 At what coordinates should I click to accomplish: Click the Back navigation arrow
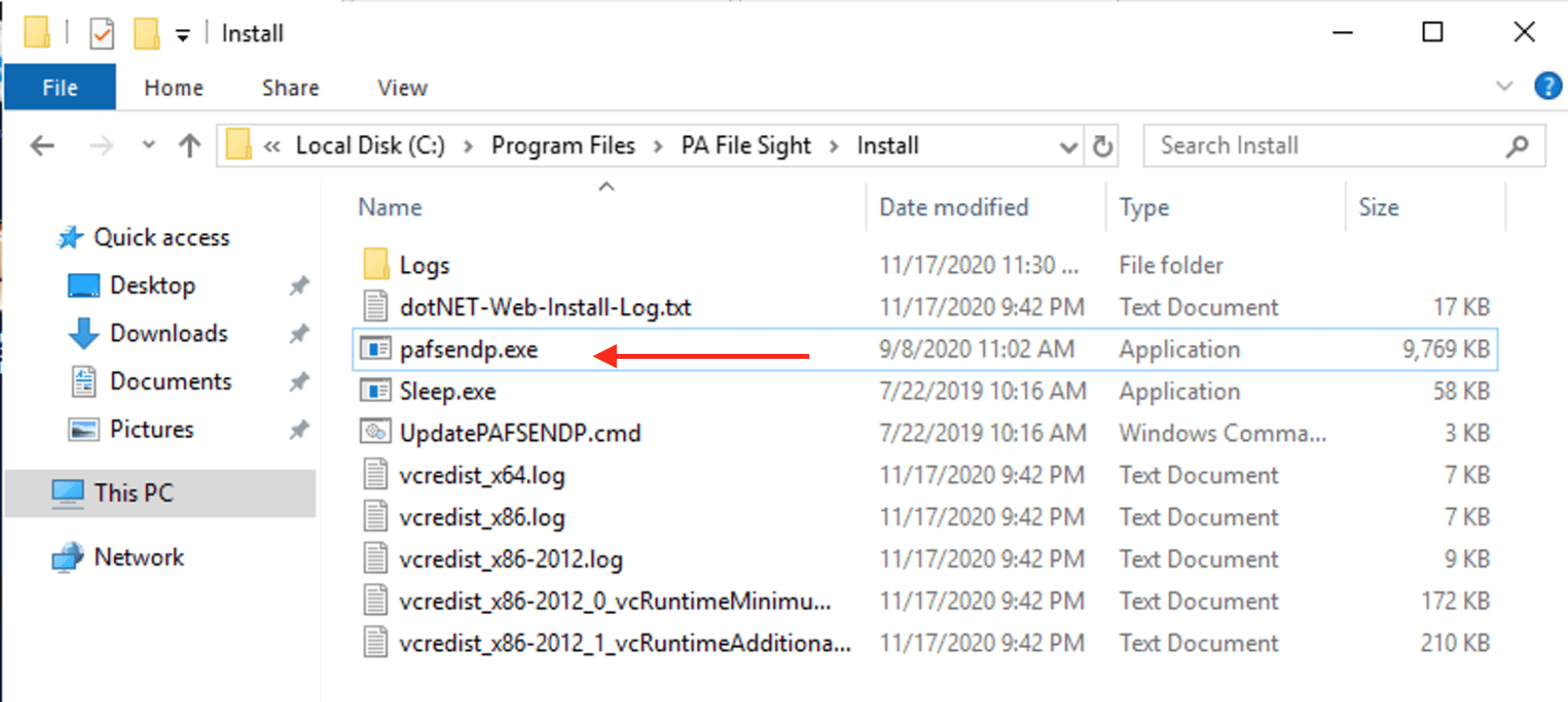tap(42, 146)
